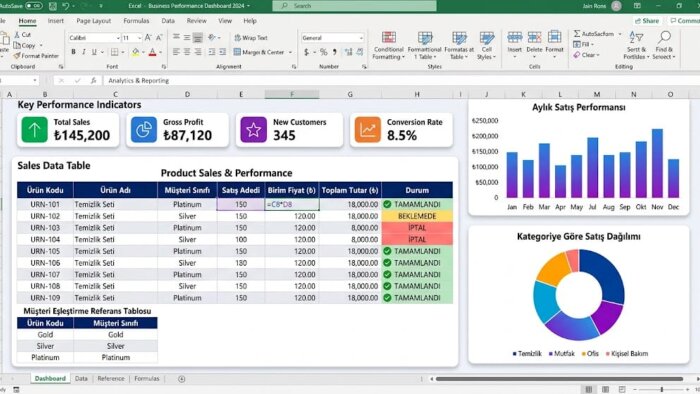The height and width of the screenshot is (394, 700).
Task: Click Cut in the Clipboard group
Action: tap(22, 34)
